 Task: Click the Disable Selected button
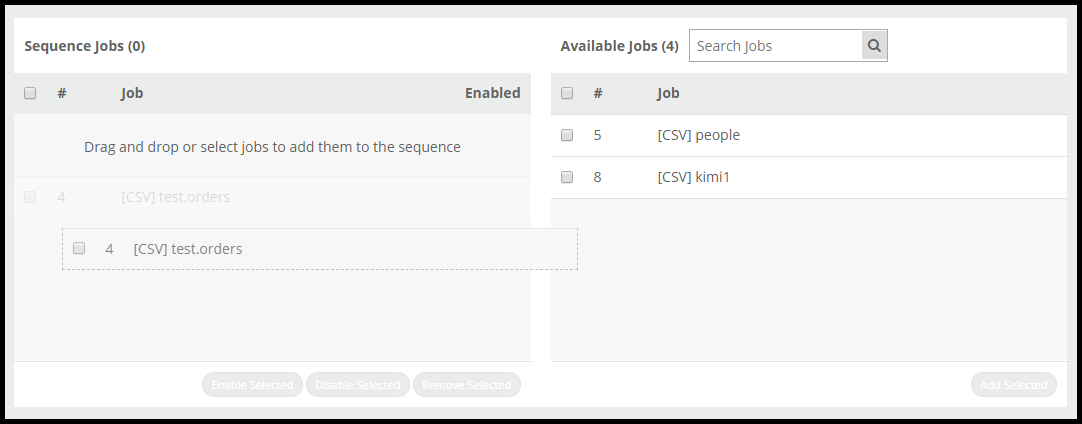[x=357, y=385]
